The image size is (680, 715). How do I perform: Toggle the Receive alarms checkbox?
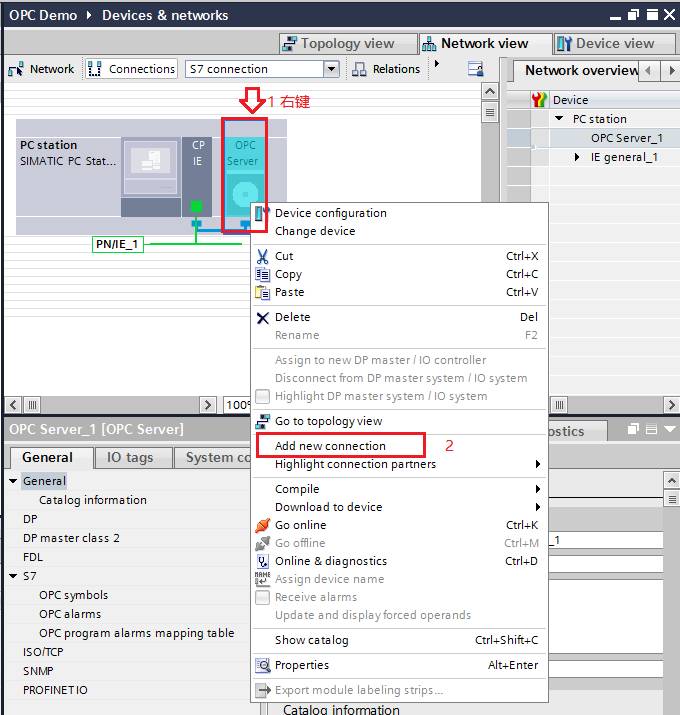[x=263, y=597]
